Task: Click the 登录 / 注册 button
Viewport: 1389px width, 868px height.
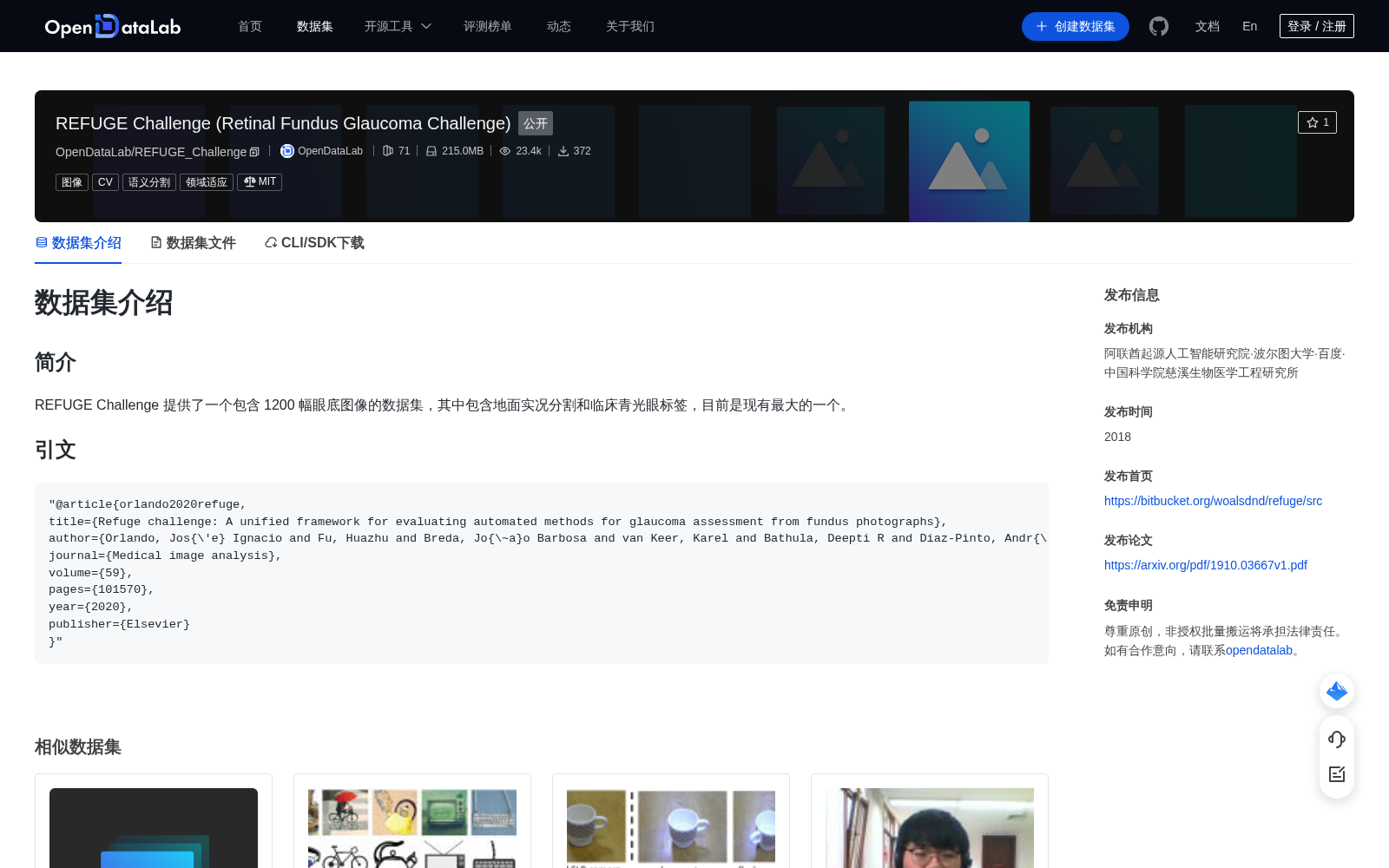Action: tap(1317, 26)
